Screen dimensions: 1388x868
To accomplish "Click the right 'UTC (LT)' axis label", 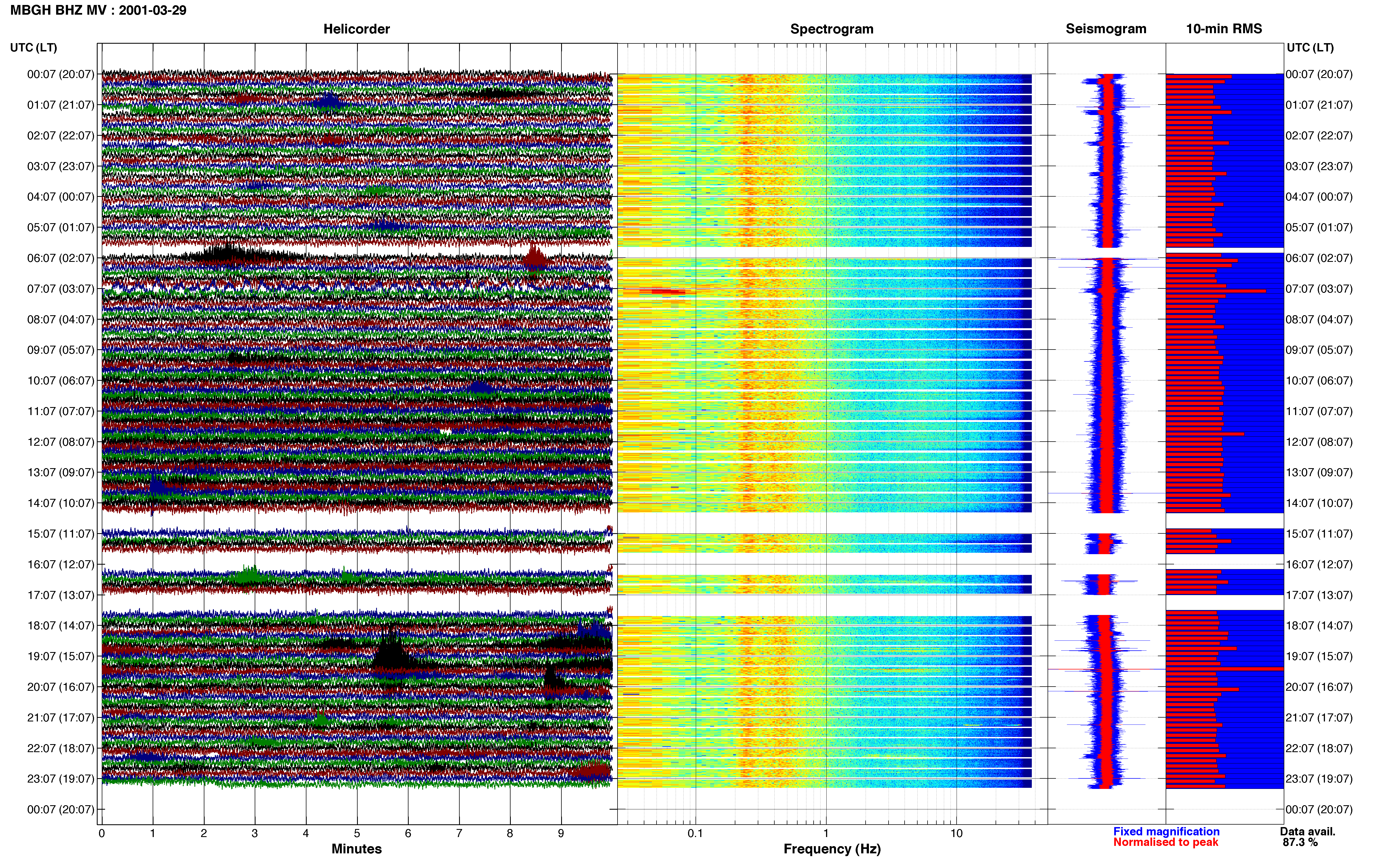I will (x=1310, y=48).
